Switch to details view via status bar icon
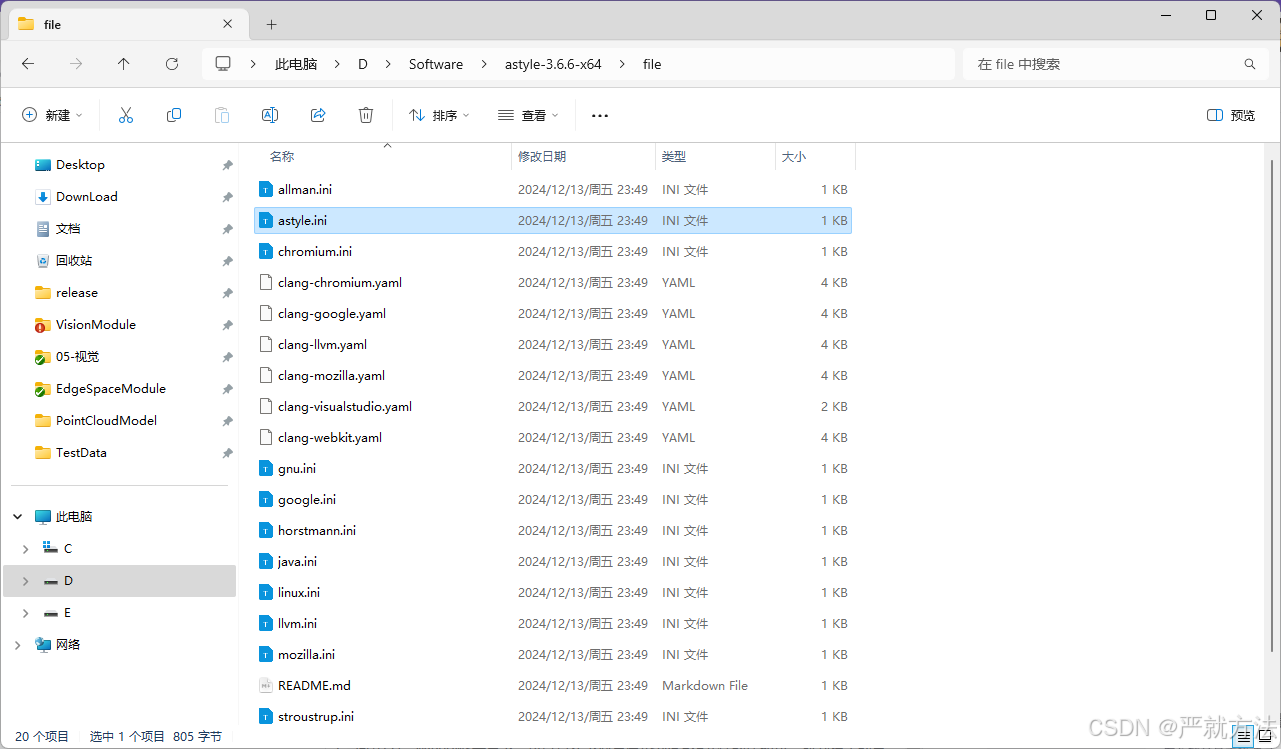The height and width of the screenshot is (749, 1281). point(1243,736)
